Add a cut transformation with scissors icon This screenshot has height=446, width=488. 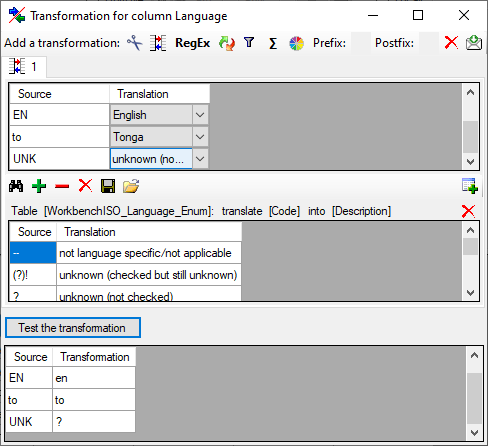(x=135, y=43)
